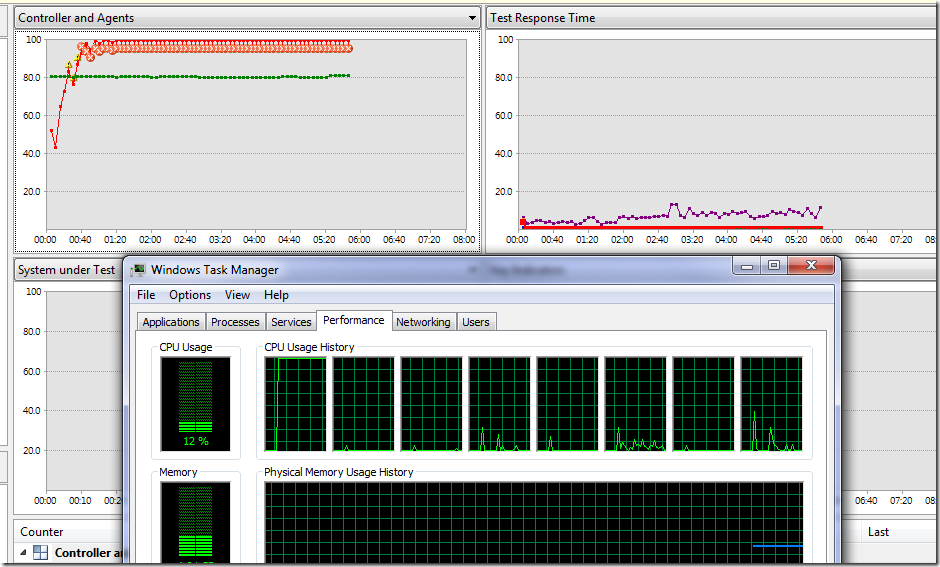Switch to the Services tab
This screenshot has height=567, width=940.
(291, 322)
